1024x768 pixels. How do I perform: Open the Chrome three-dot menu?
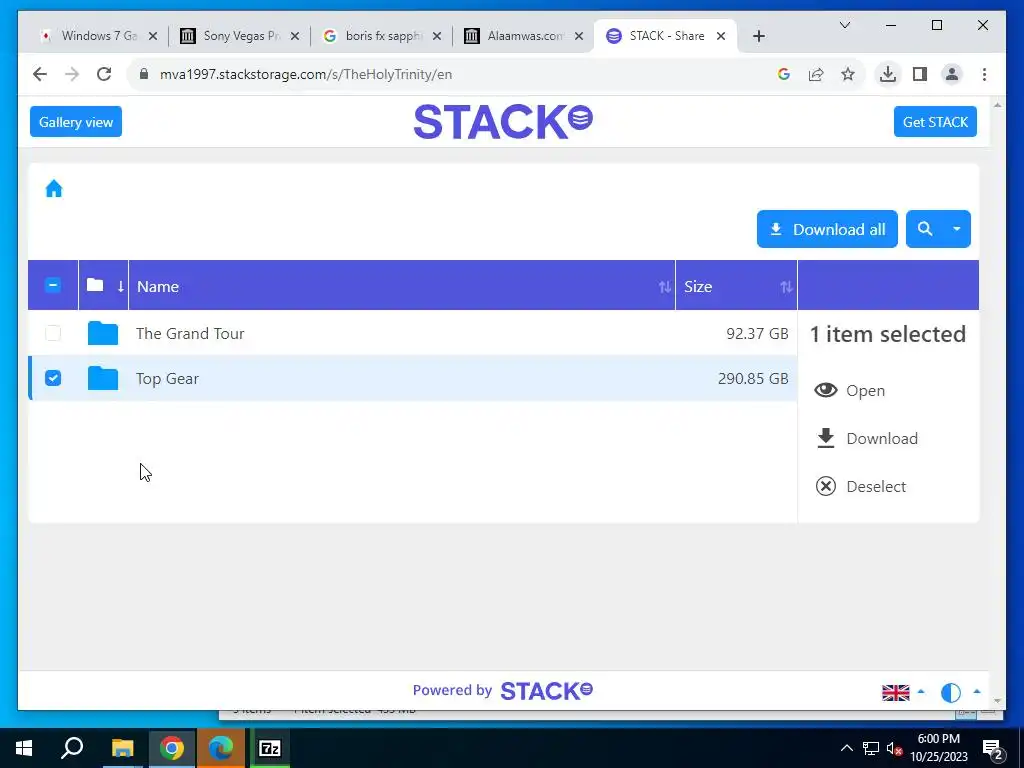[x=984, y=74]
